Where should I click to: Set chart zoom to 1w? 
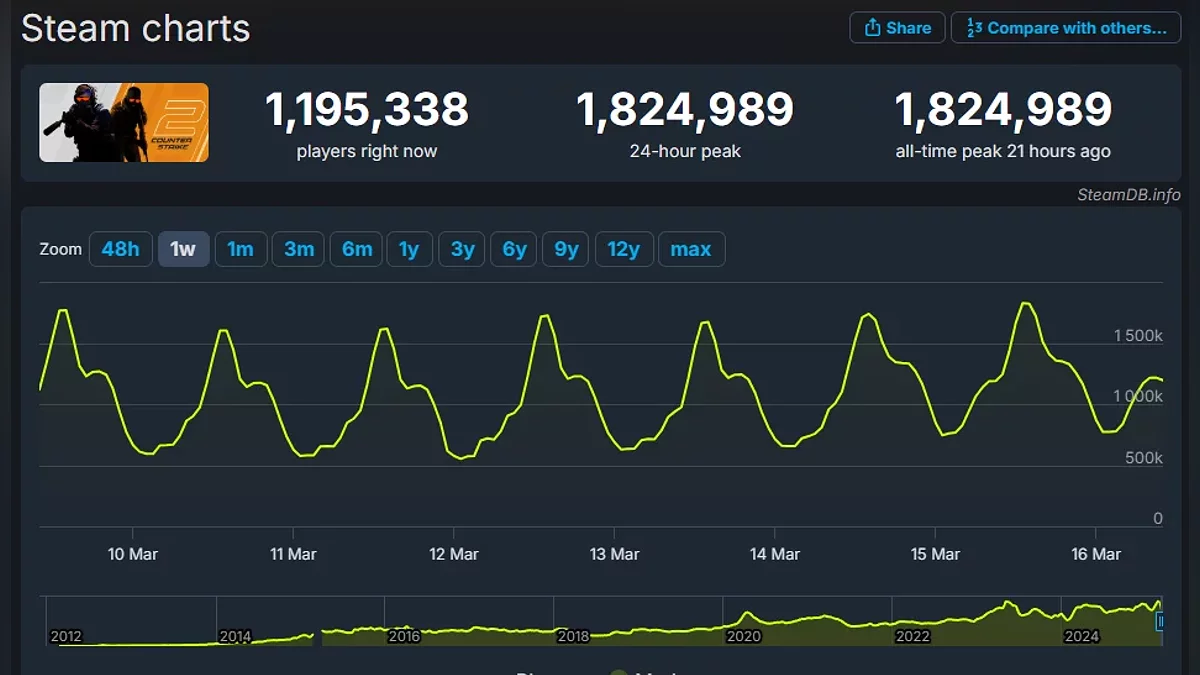coord(183,249)
